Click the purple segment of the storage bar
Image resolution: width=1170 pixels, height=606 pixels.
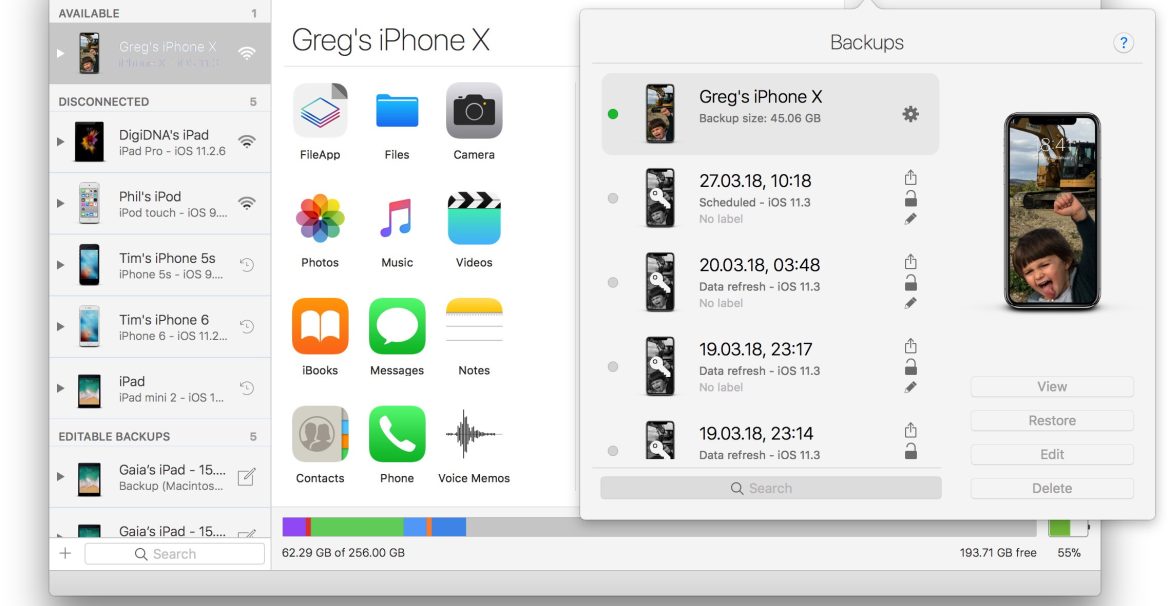[x=294, y=527]
